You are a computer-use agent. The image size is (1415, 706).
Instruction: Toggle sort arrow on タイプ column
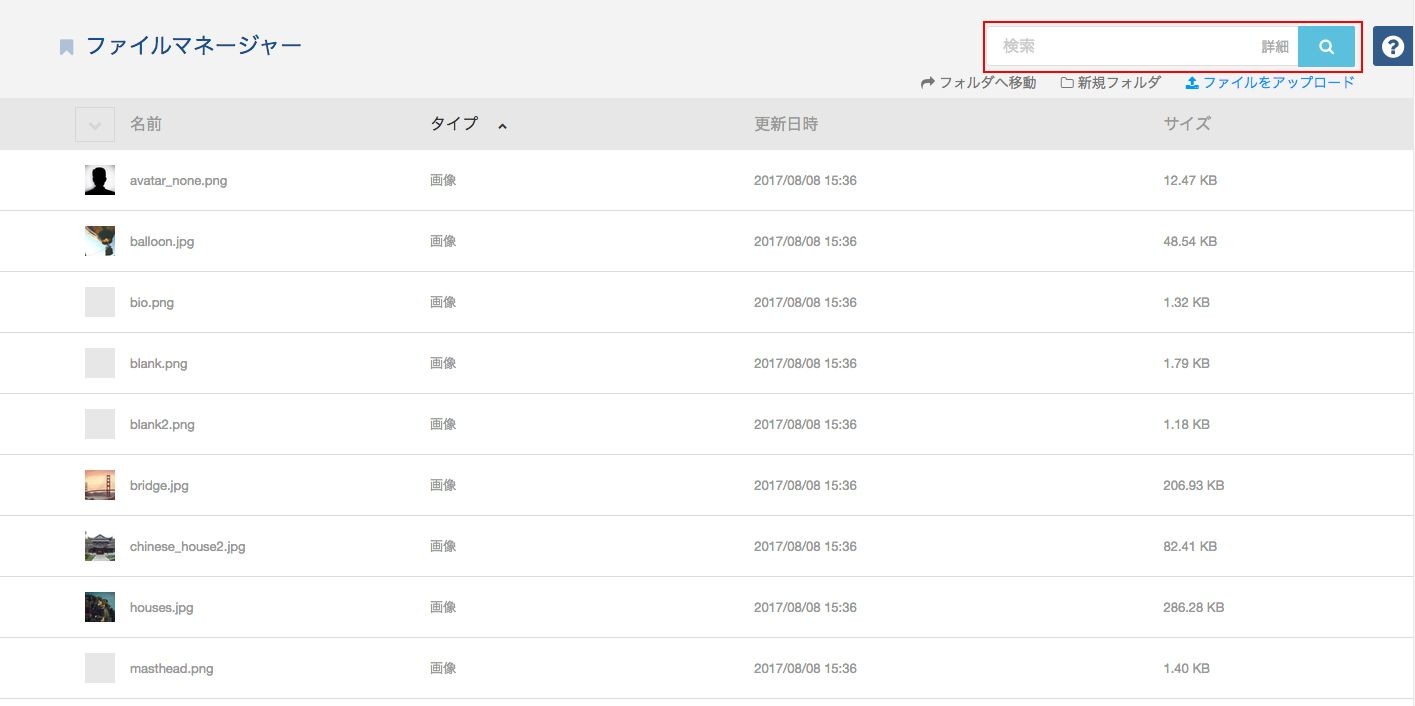point(502,126)
